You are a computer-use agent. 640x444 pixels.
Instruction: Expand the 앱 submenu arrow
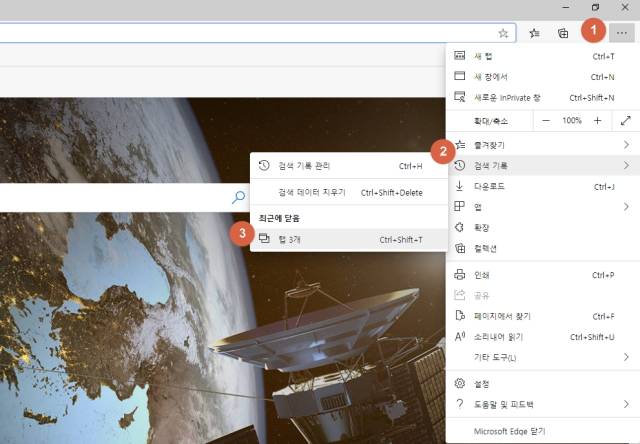626,207
